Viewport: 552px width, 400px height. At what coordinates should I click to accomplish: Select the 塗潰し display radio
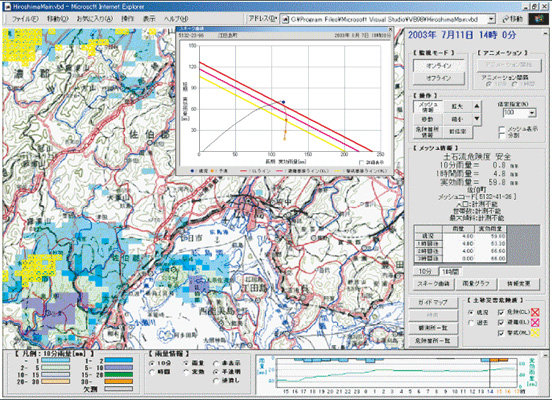[216, 381]
